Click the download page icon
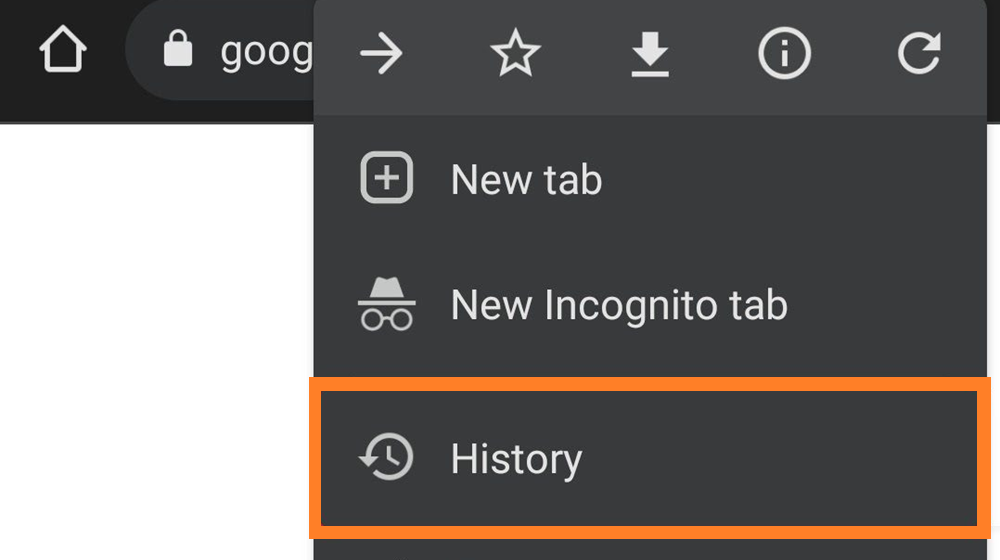 pyautogui.click(x=650, y=54)
